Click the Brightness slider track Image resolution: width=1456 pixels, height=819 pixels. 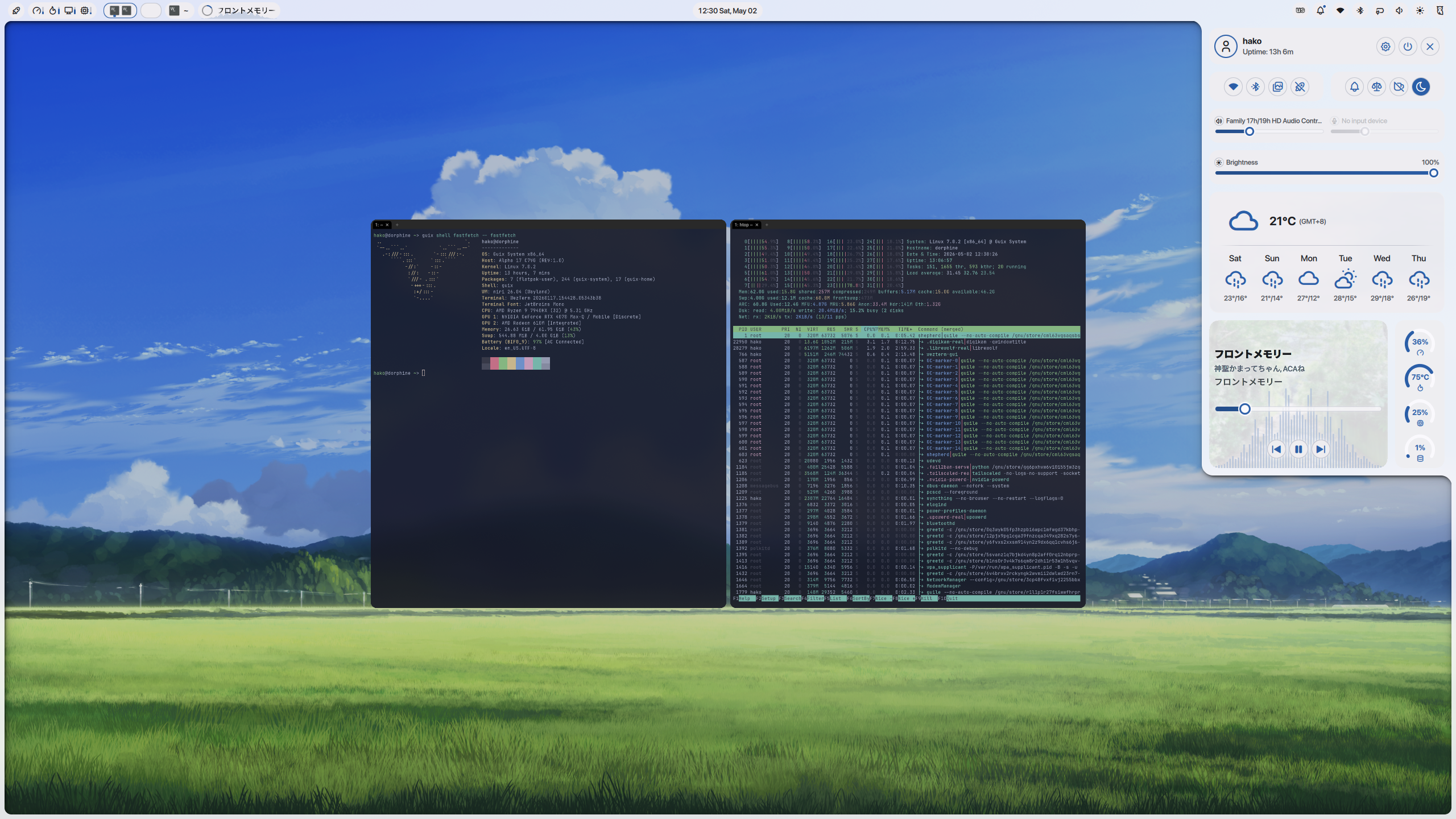click(x=1327, y=173)
